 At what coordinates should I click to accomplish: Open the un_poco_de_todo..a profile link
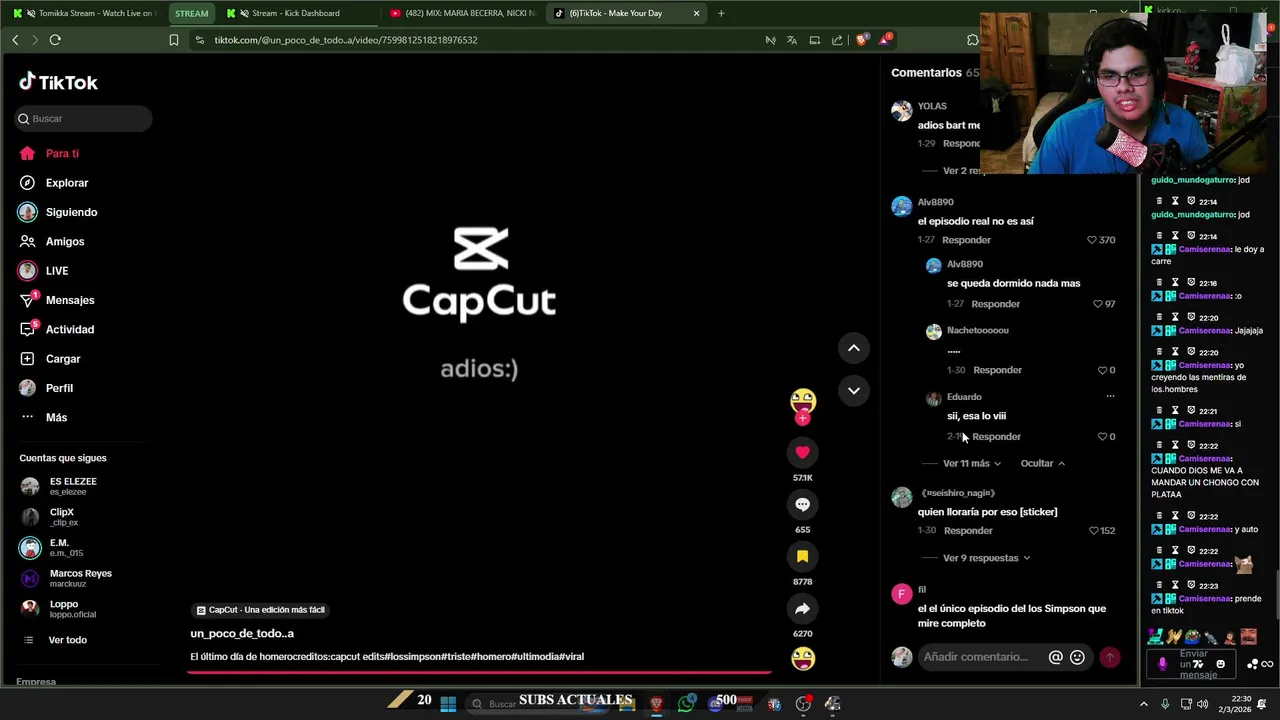[242, 633]
